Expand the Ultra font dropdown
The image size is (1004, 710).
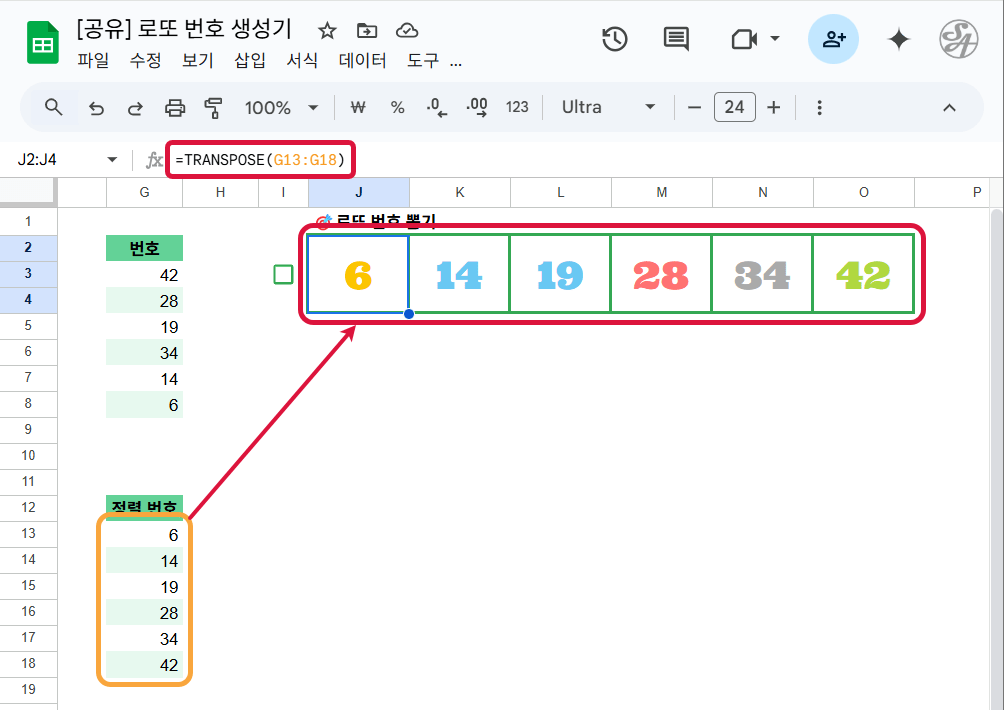click(x=608, y=107)
